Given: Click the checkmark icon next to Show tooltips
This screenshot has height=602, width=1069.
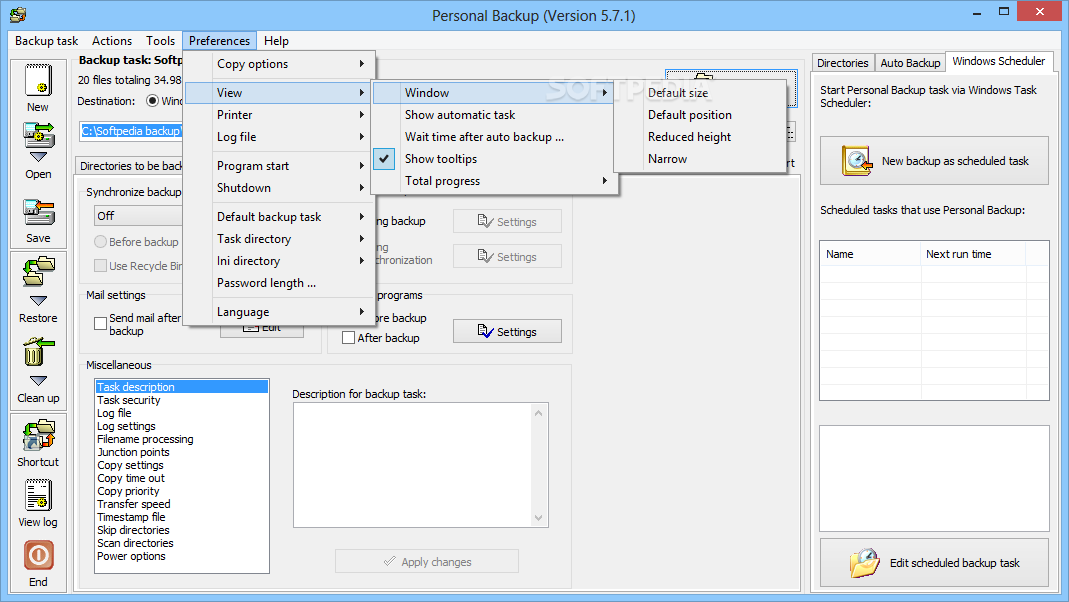Looking at the screenshot, I should coord(384,159).
